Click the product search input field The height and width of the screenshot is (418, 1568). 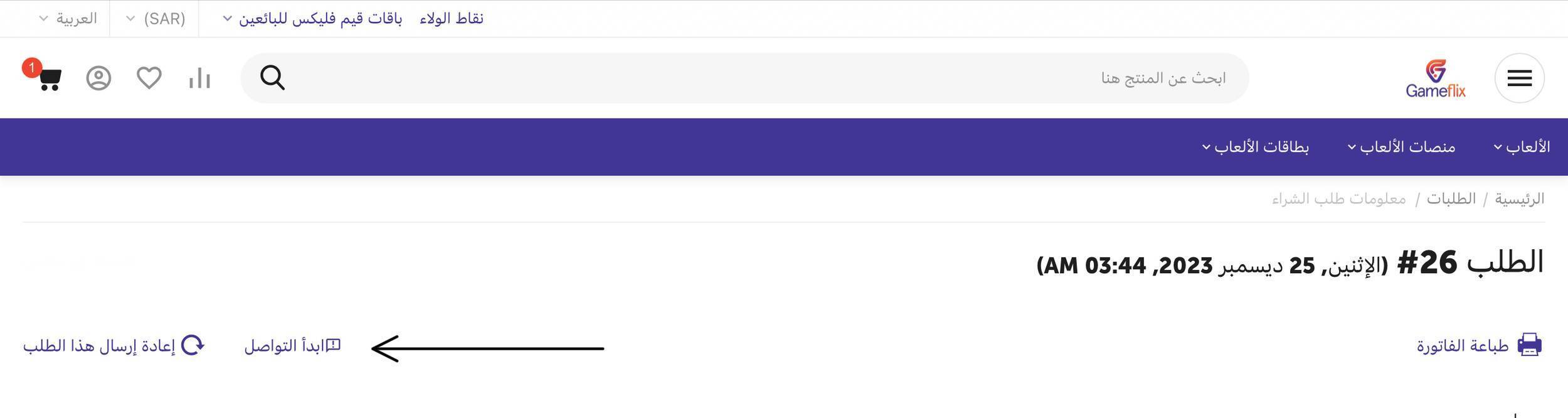pos(753,78)
